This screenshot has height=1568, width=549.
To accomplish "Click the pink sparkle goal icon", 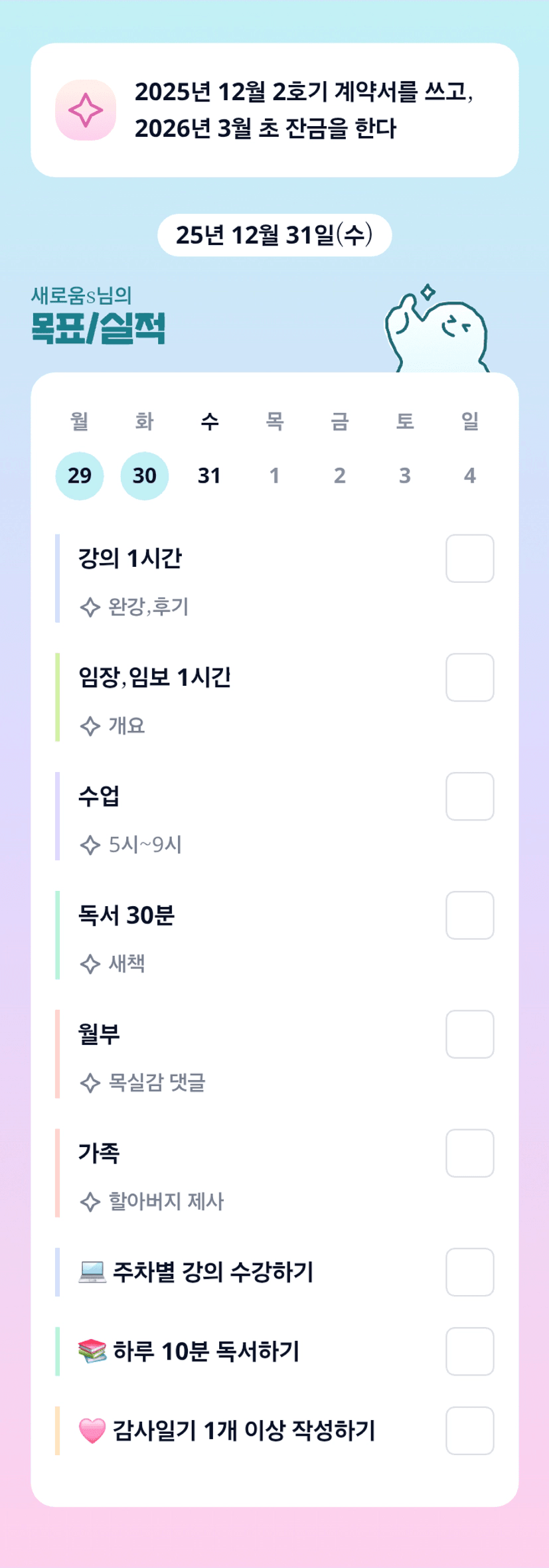I will click(86, 110).
